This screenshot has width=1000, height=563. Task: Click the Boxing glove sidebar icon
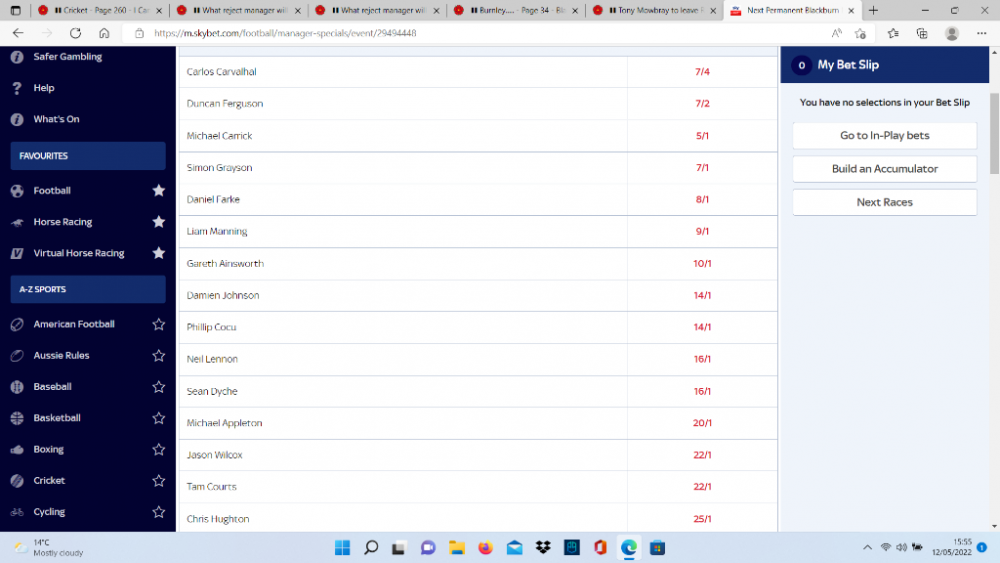pos(17,450)
